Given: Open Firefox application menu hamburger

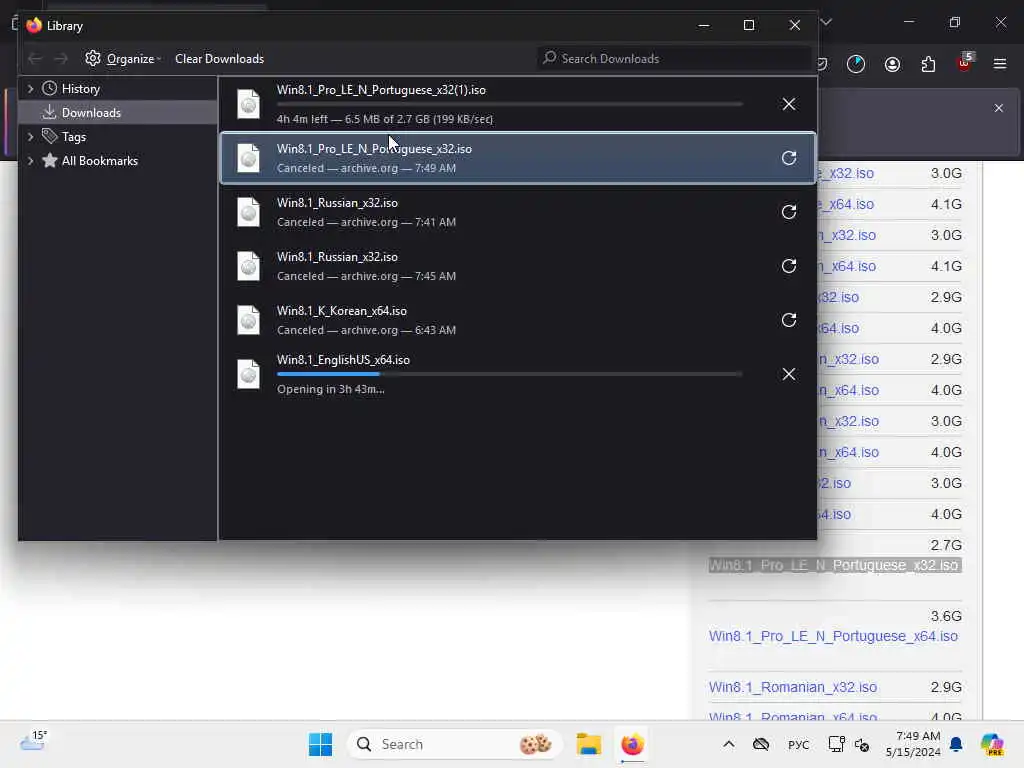Looking at the screenshot, I should click(999, 64).
